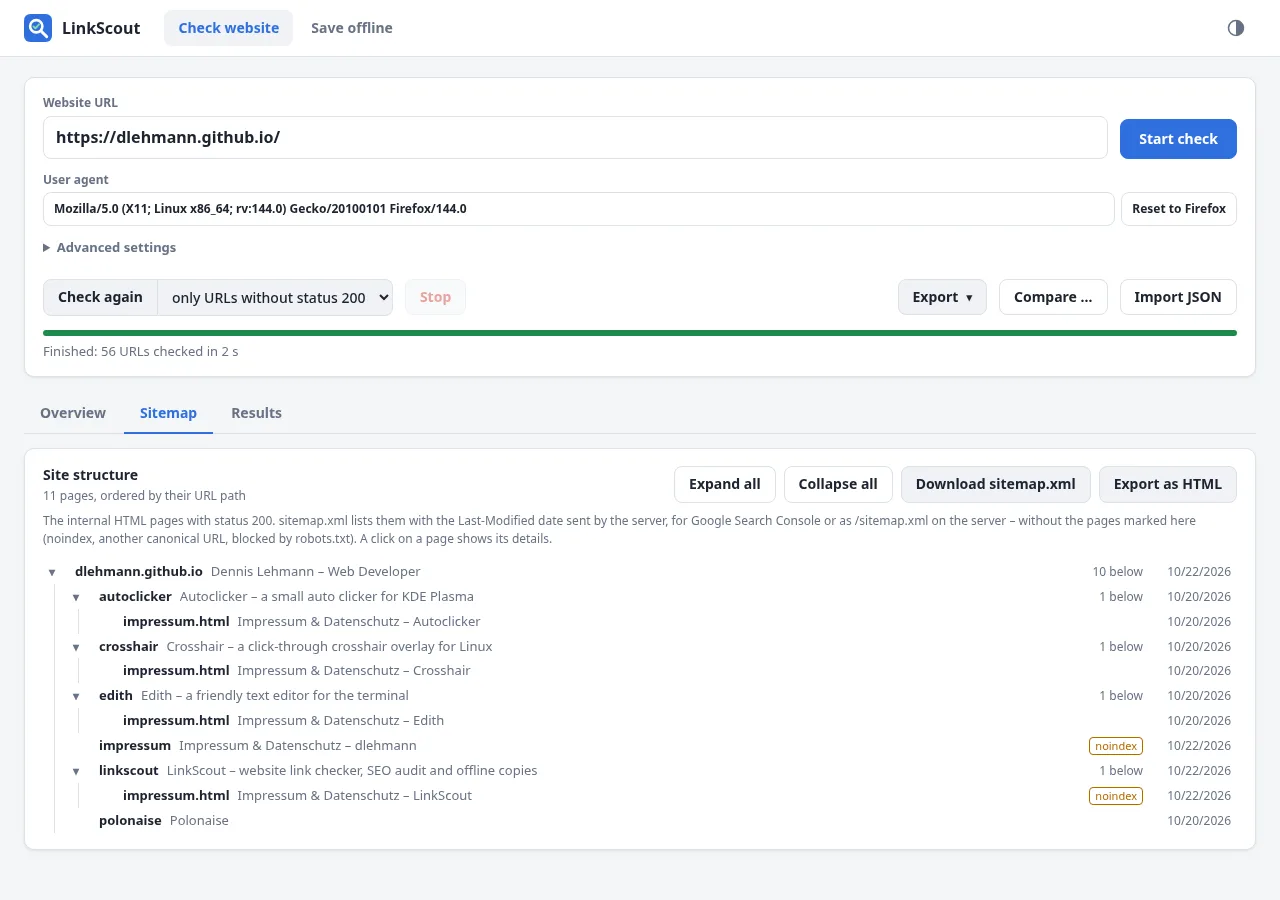Click the Import JSON button
The width and height of the screenshot is (1280, 900).
pos(1178,297)
